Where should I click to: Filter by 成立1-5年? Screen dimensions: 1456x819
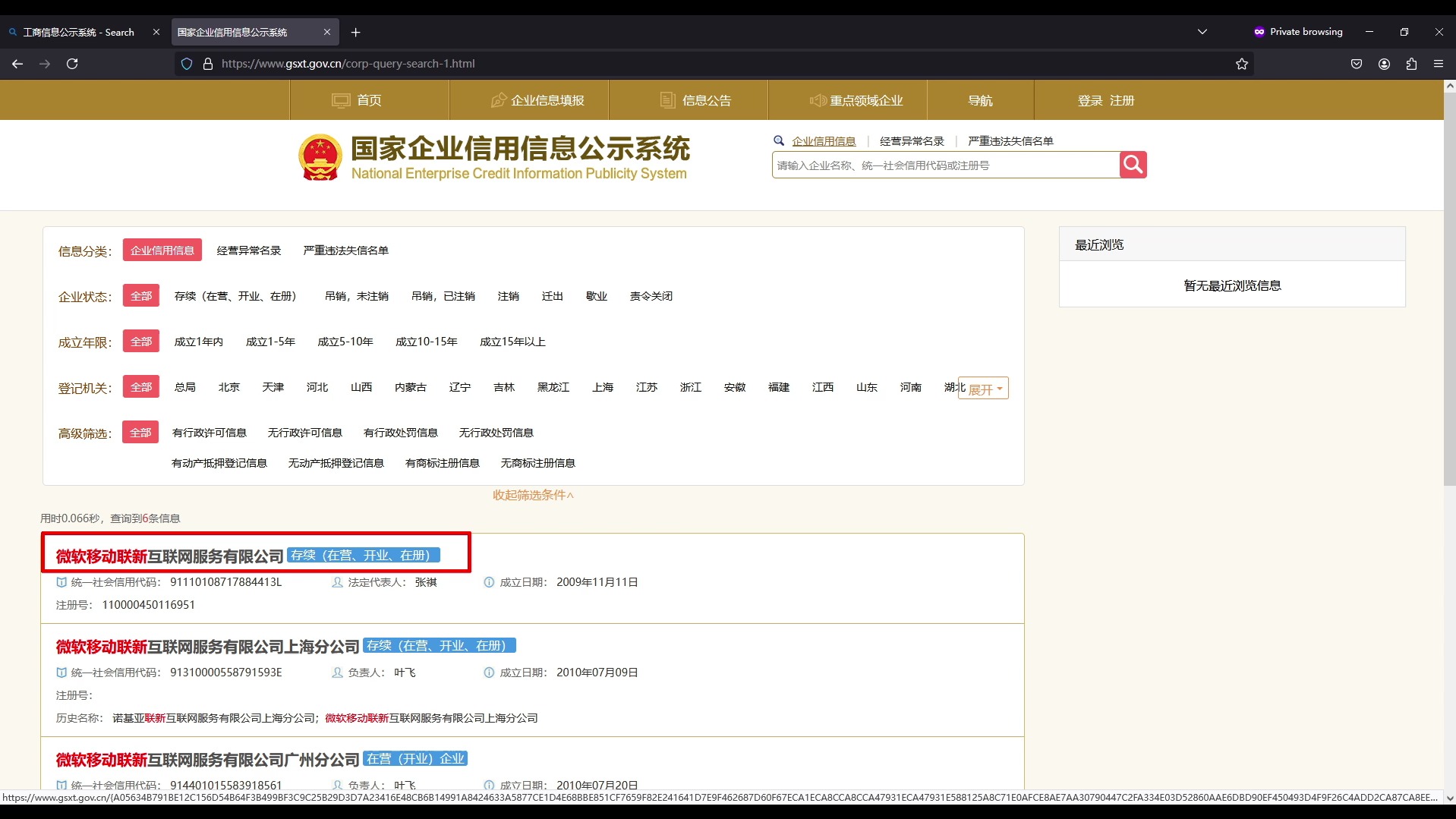pyautogui.click(x=270, y=342)
